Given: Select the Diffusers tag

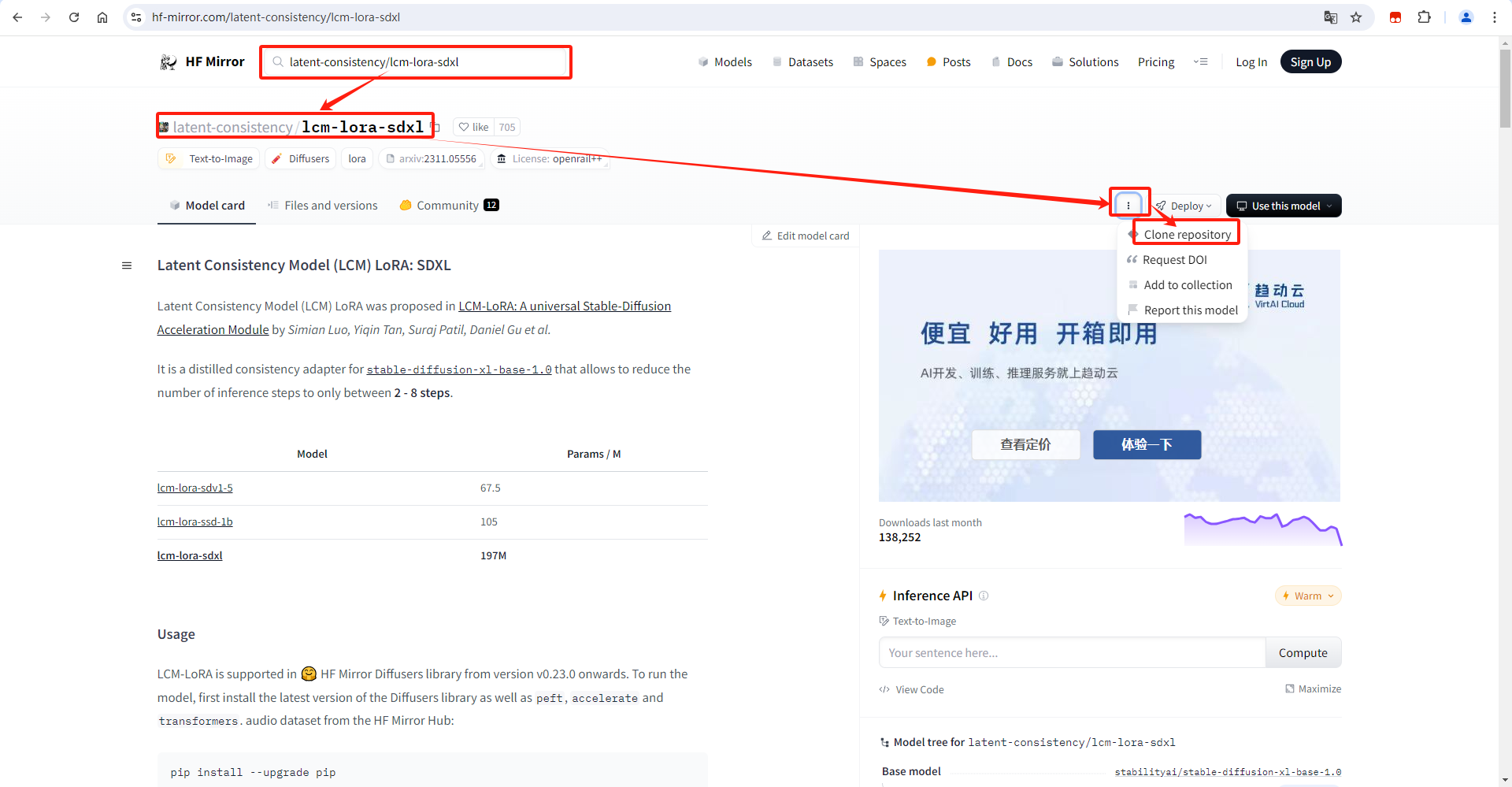Looking at the screenshot, I should (301, 158).
